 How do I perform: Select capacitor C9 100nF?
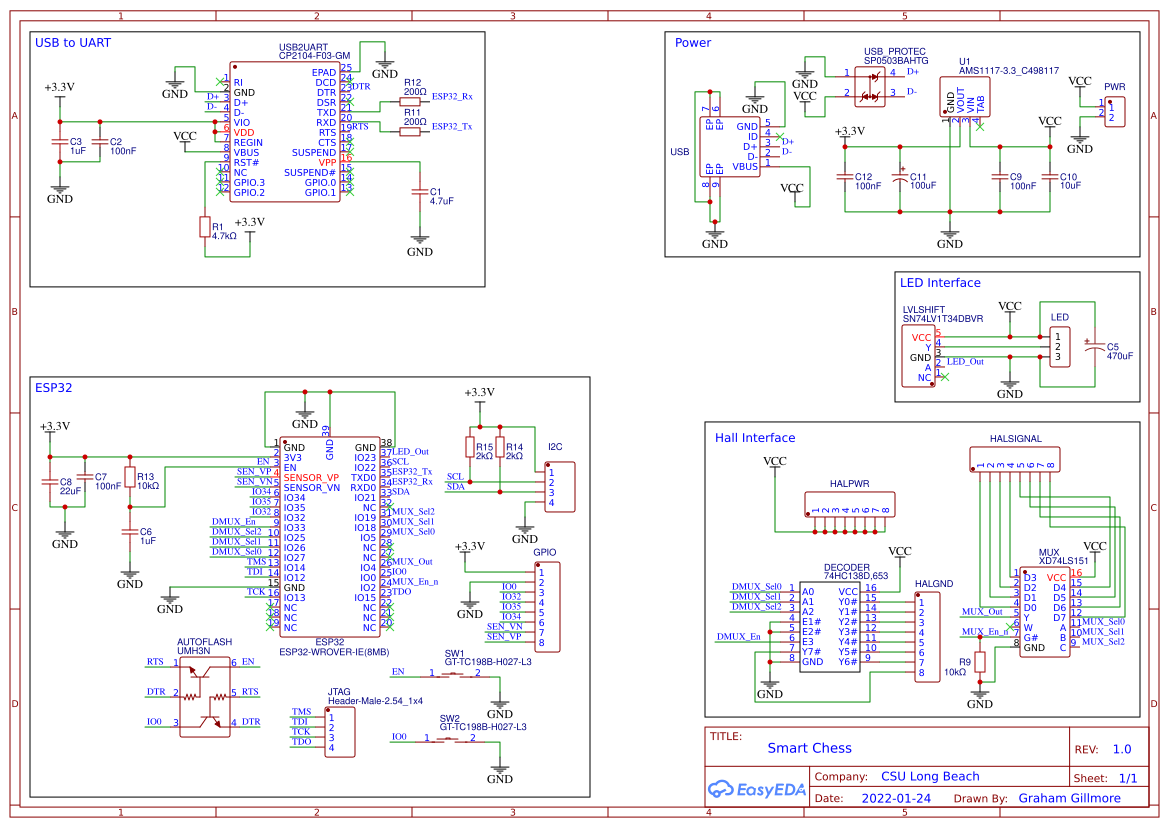tap(1000, 177)
